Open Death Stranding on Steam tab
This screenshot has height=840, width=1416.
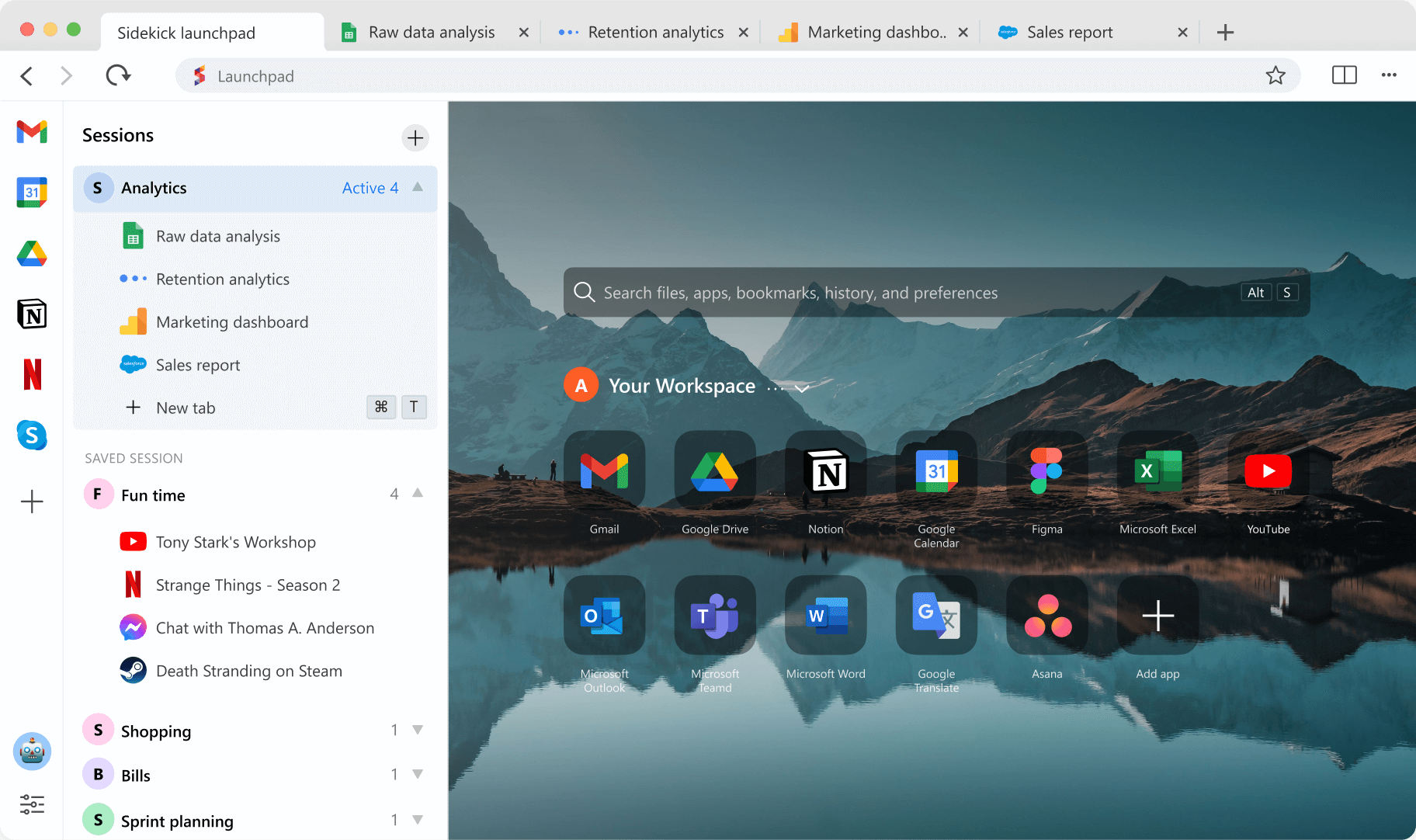click(x=255, y=671)
